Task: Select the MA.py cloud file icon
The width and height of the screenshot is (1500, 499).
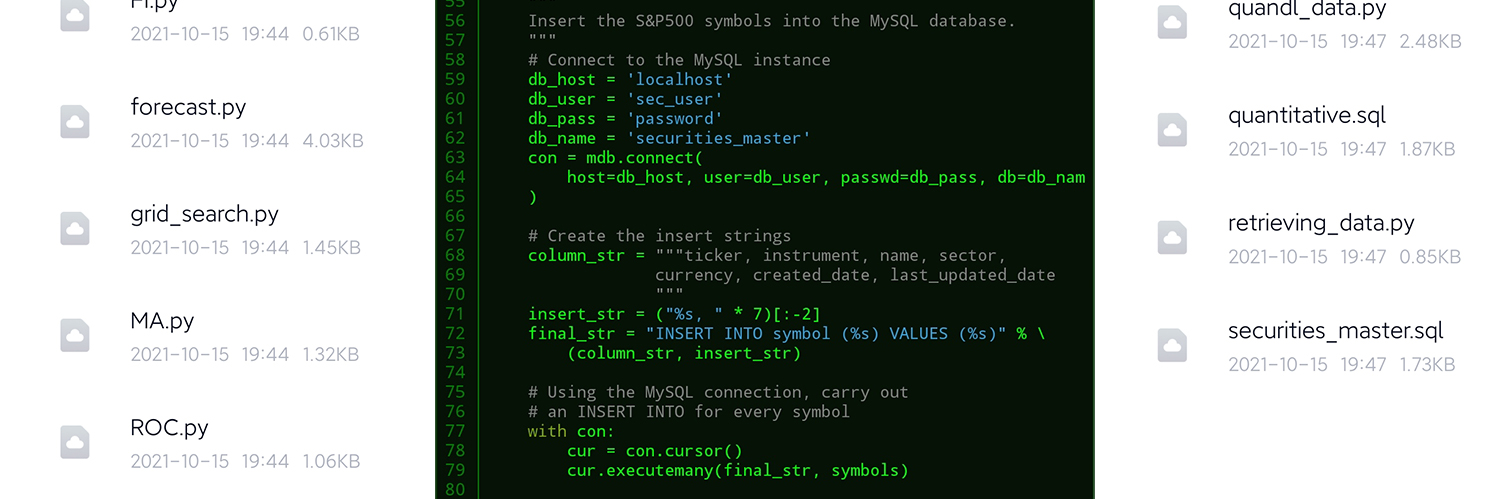Action: coord(75,336)
